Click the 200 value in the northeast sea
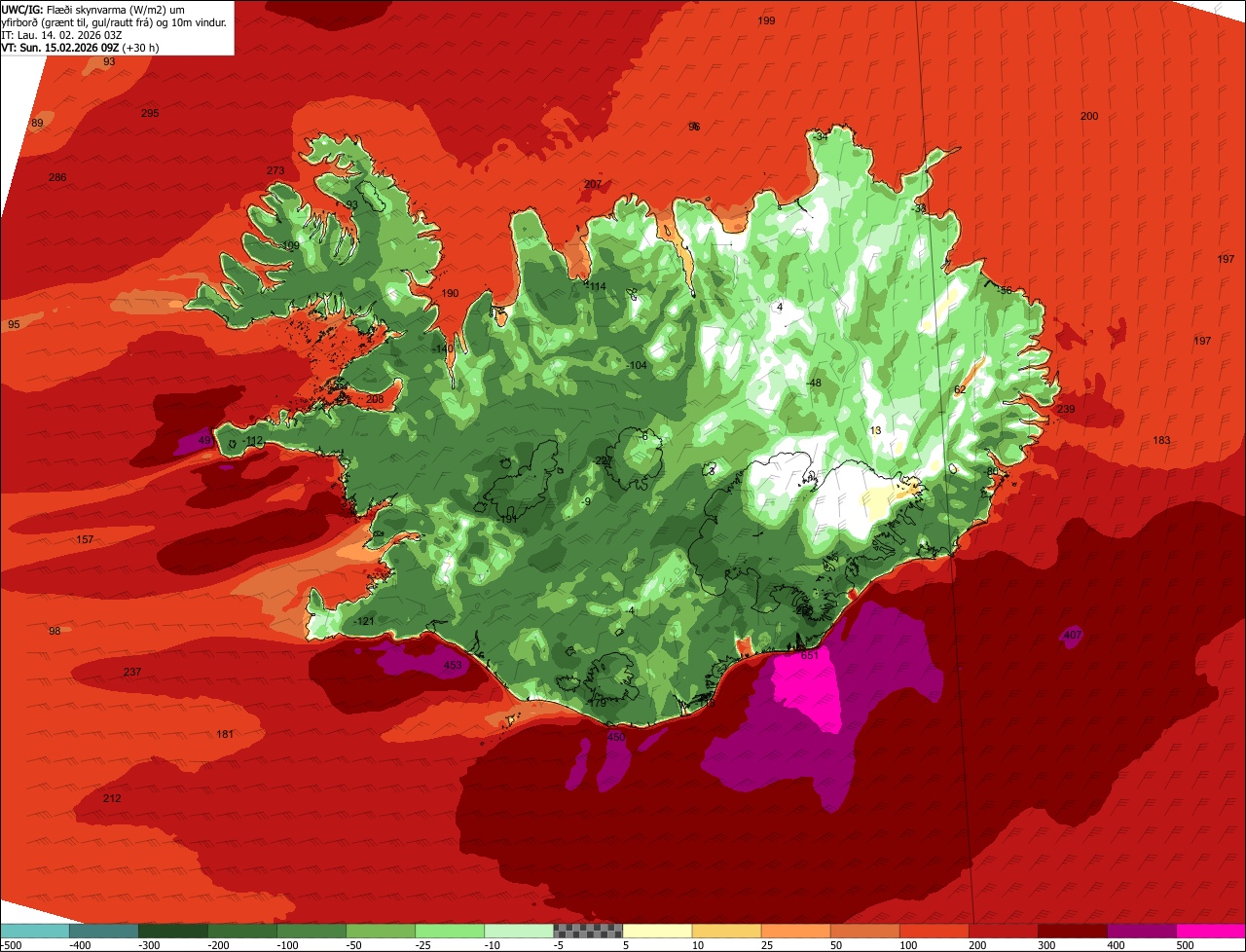The image size is (1246, 952). [x=1089, y=116]
